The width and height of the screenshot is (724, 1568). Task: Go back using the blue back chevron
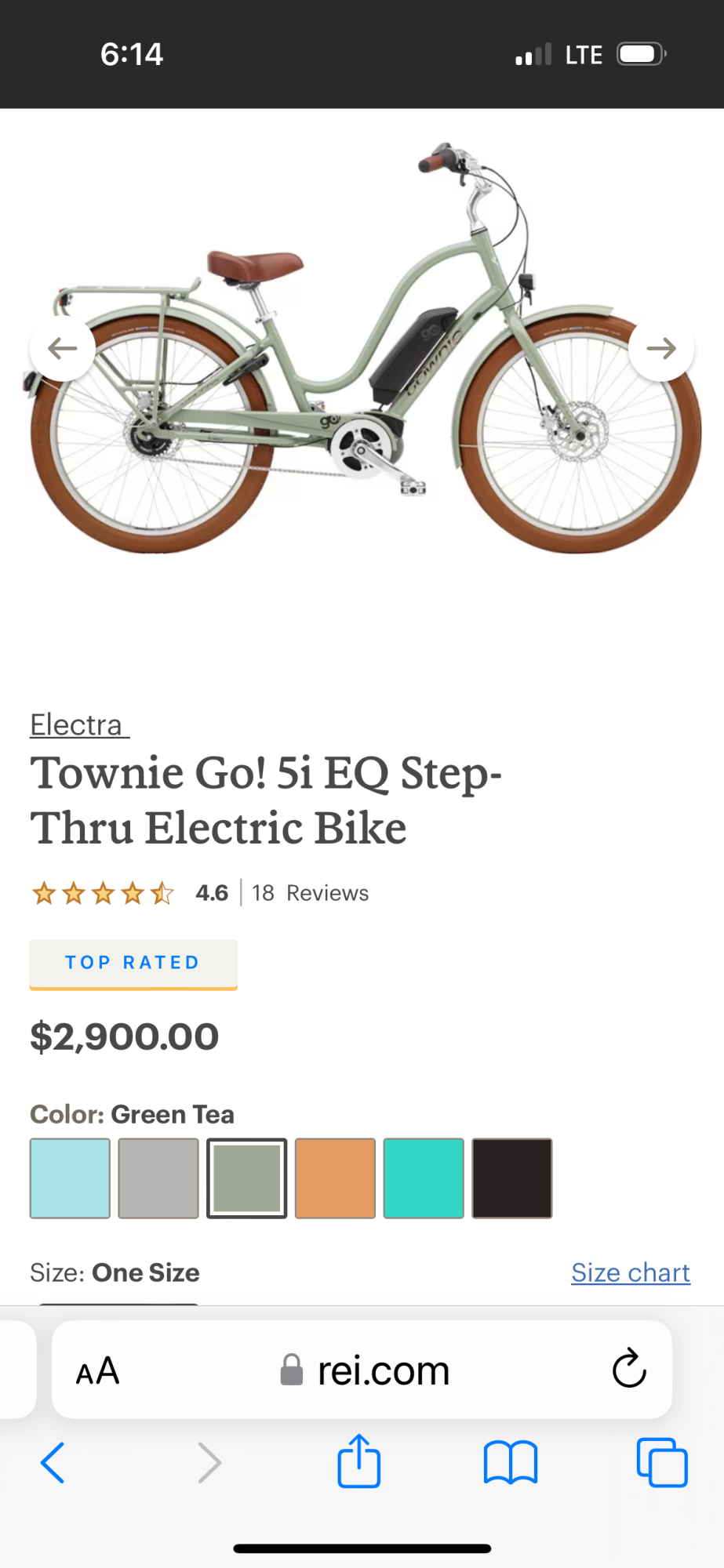[53, 1461]
